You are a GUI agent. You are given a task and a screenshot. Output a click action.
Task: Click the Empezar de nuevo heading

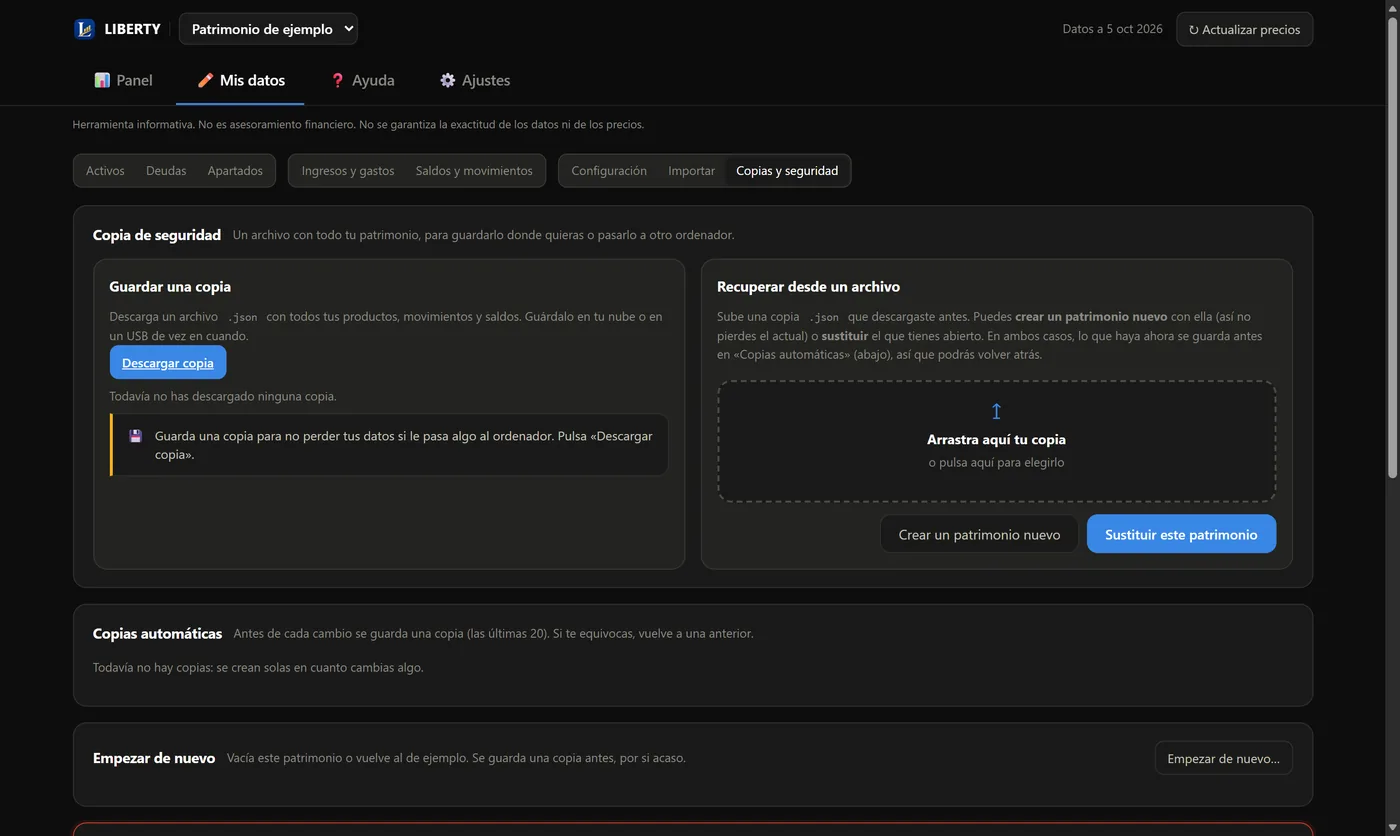[154, 758]
